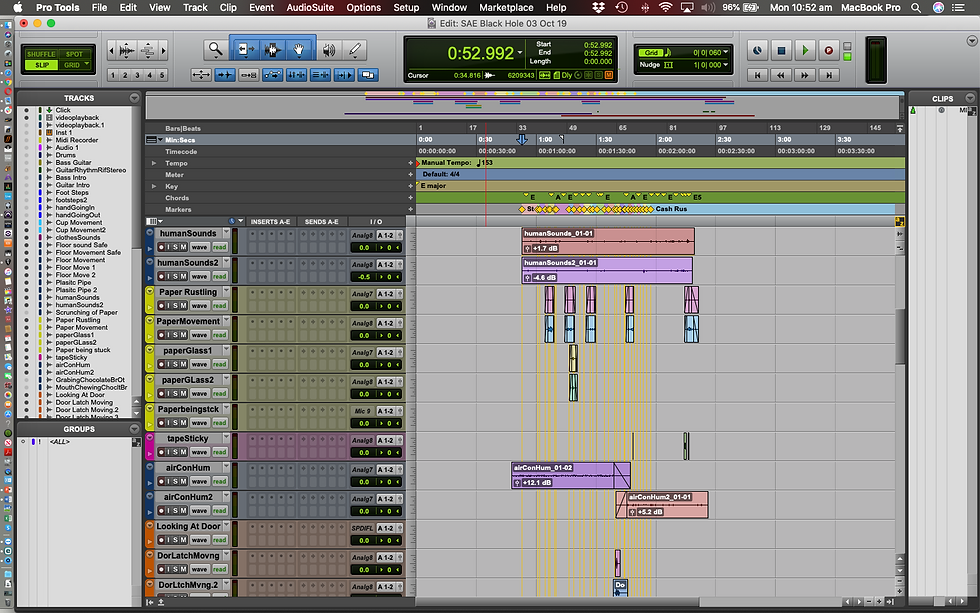
Task: Recall zoom preset 1
Action: [x=113, y=75]
